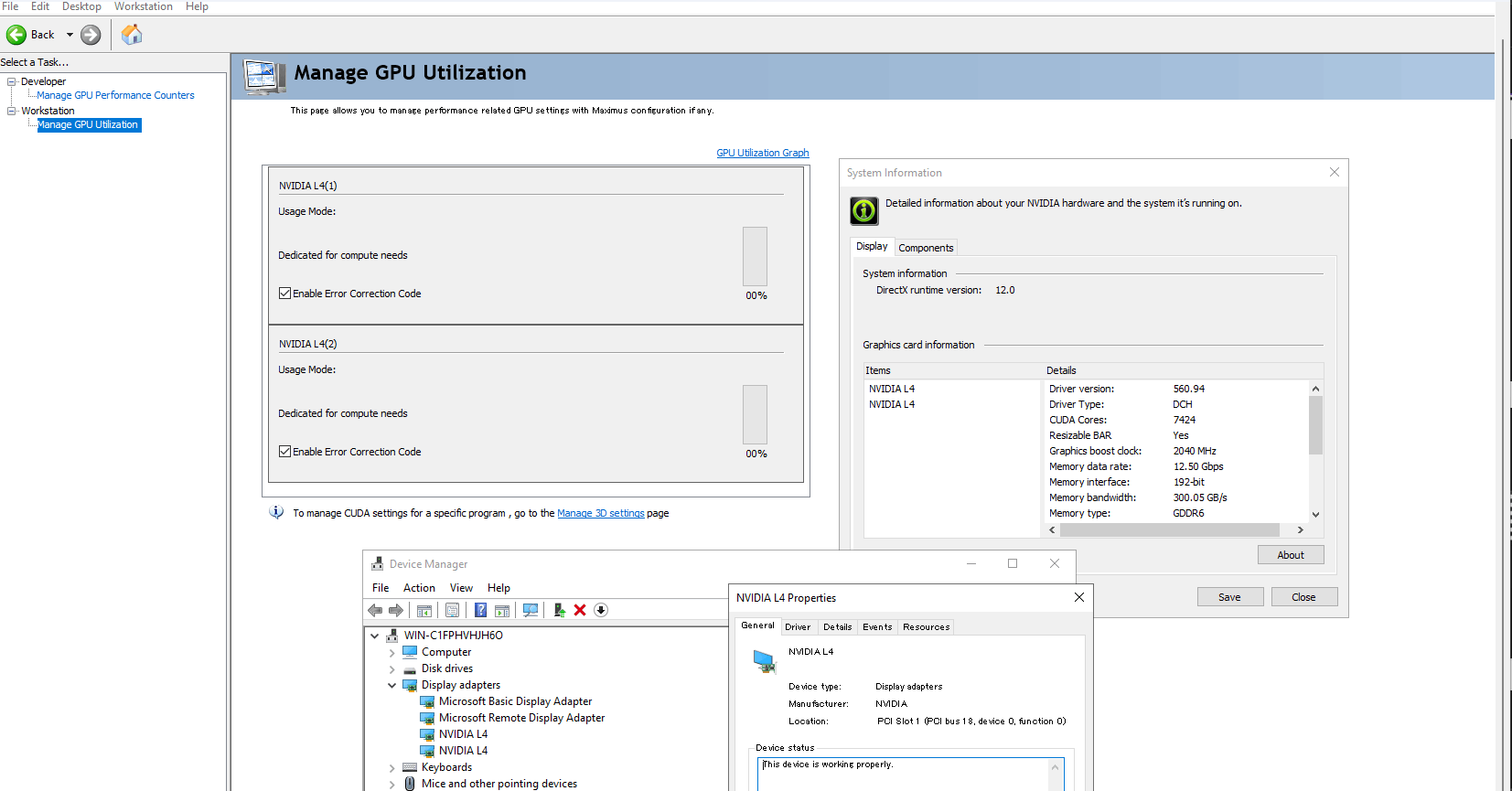
Task: Click the monitor icon beside Computer
Action: [410, 652]
